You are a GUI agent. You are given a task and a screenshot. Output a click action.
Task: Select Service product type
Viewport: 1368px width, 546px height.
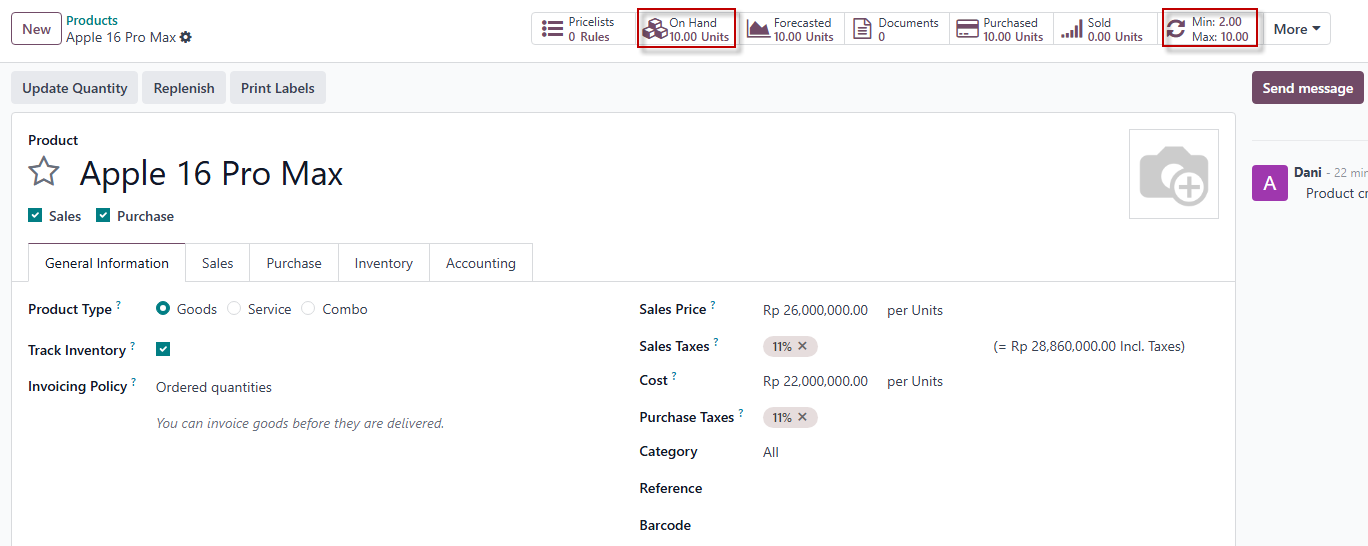click(x=234, y=309)
